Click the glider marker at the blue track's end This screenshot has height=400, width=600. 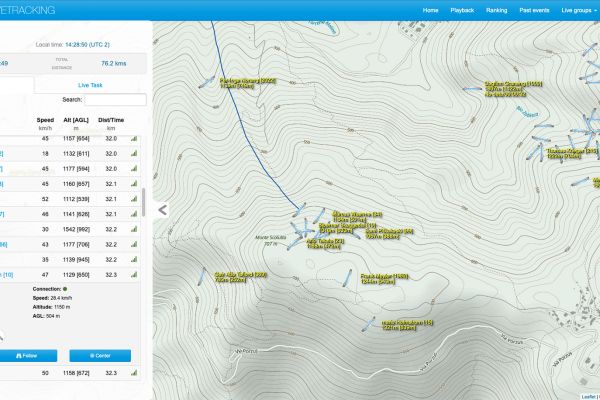pos(300,209)
